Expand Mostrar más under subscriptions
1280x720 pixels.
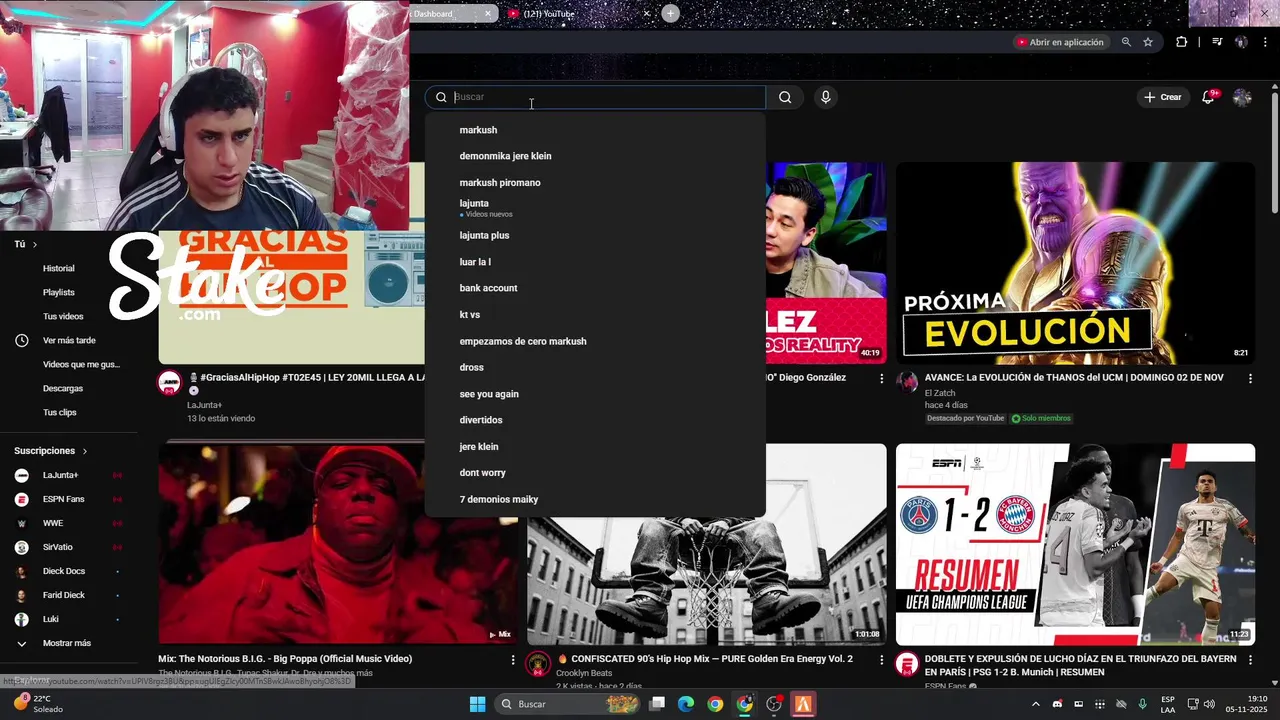point(66,643)
